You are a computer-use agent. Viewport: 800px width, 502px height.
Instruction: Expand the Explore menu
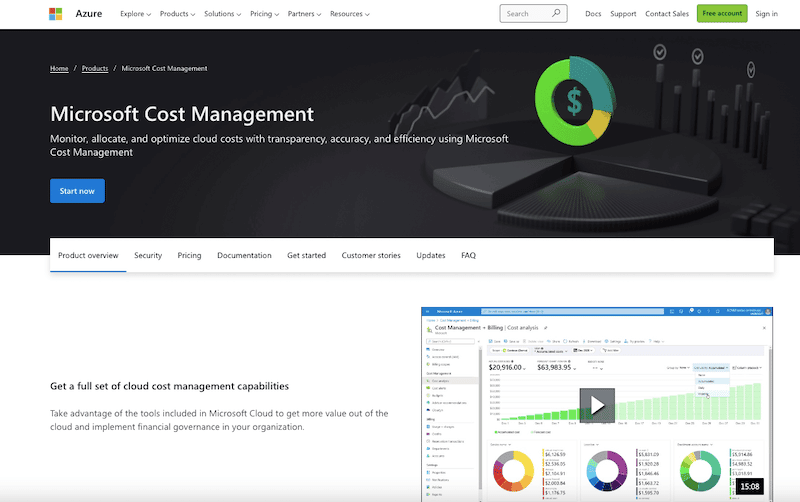[136, 14]
